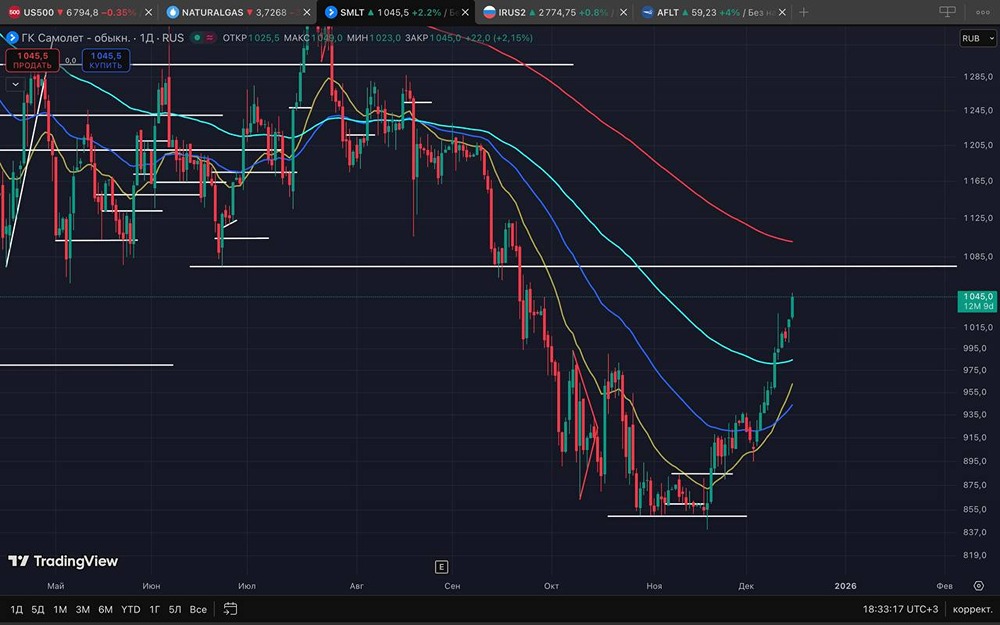Viewport: 1000px width, 625px height.
Task: Click the ОТКР 1025,5 value
Action: coord(263,38)
